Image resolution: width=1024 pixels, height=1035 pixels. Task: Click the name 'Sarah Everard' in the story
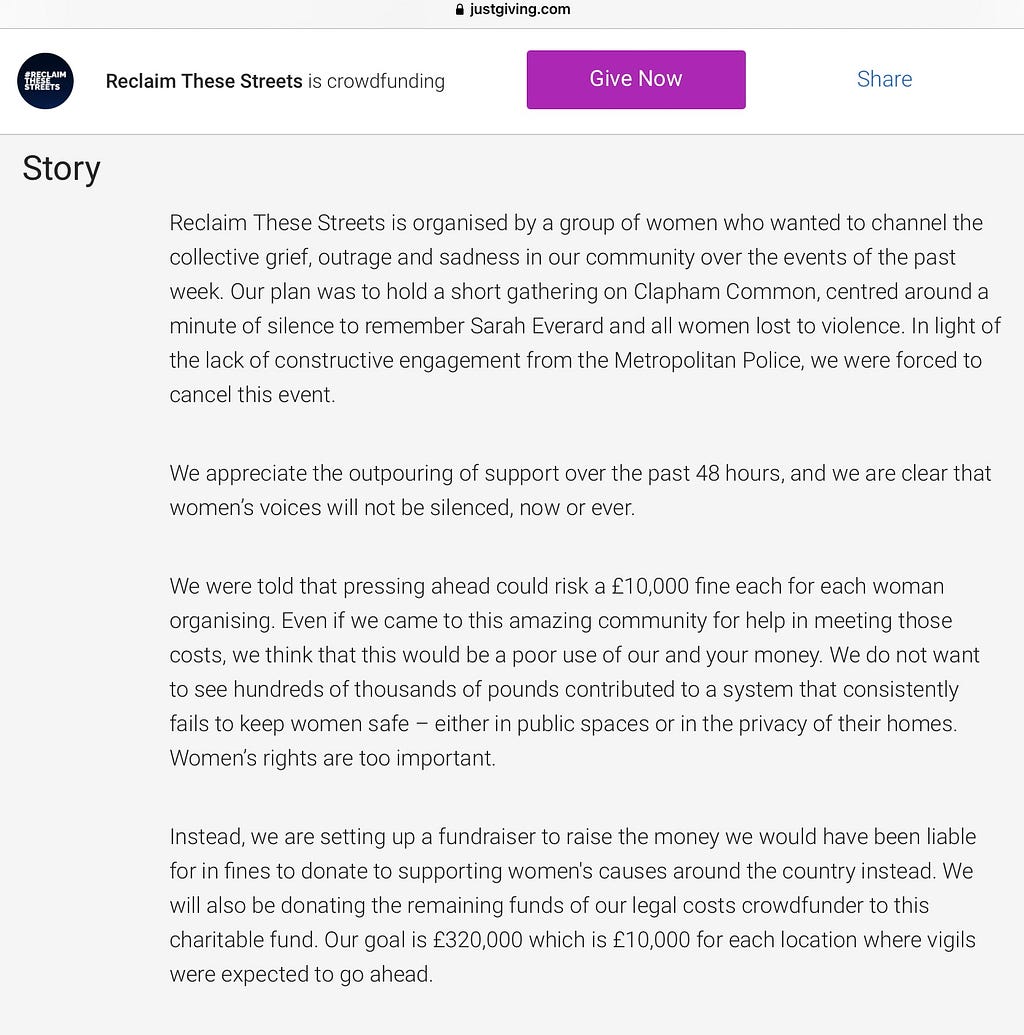tap(537, 326)
